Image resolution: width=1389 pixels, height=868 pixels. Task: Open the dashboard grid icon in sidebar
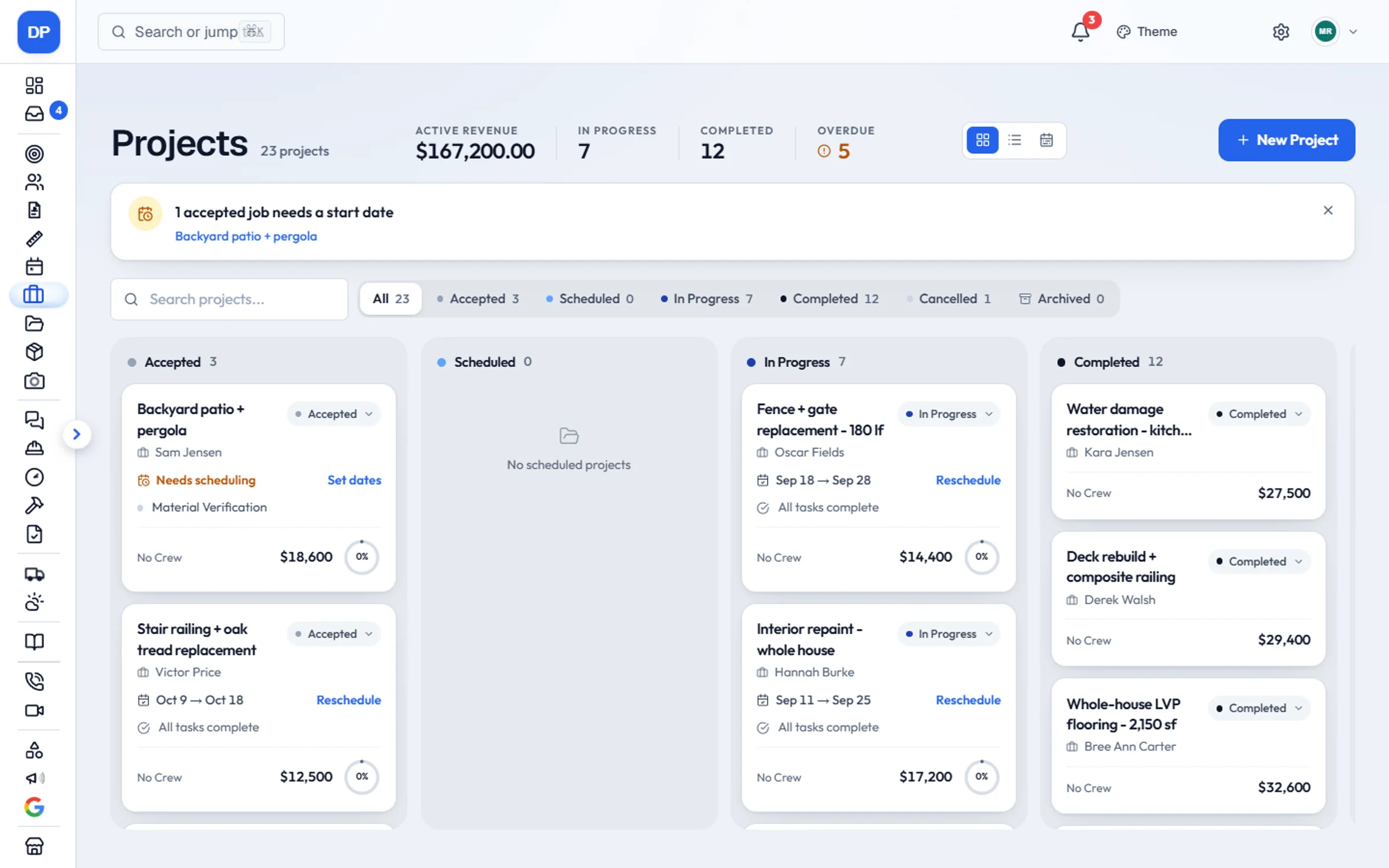coord(34,85)
